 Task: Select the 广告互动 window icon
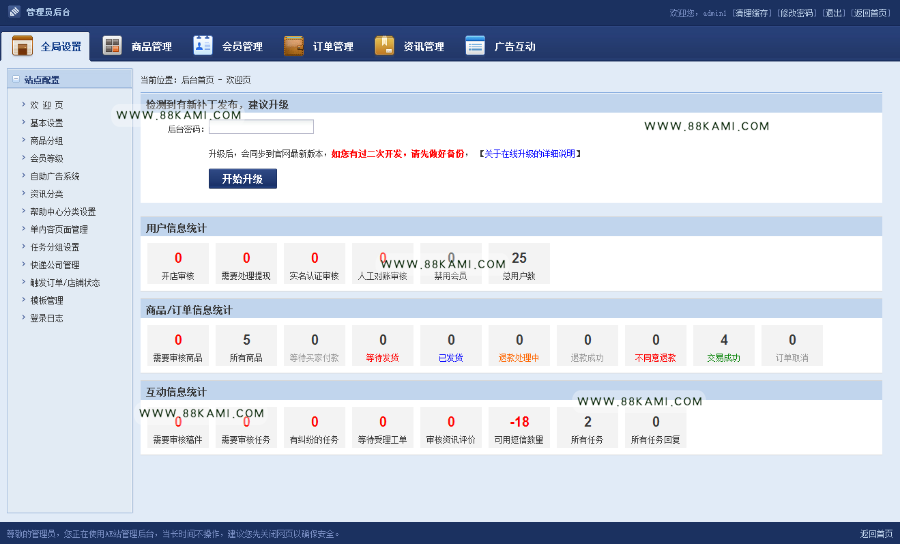tap(475, 45)
